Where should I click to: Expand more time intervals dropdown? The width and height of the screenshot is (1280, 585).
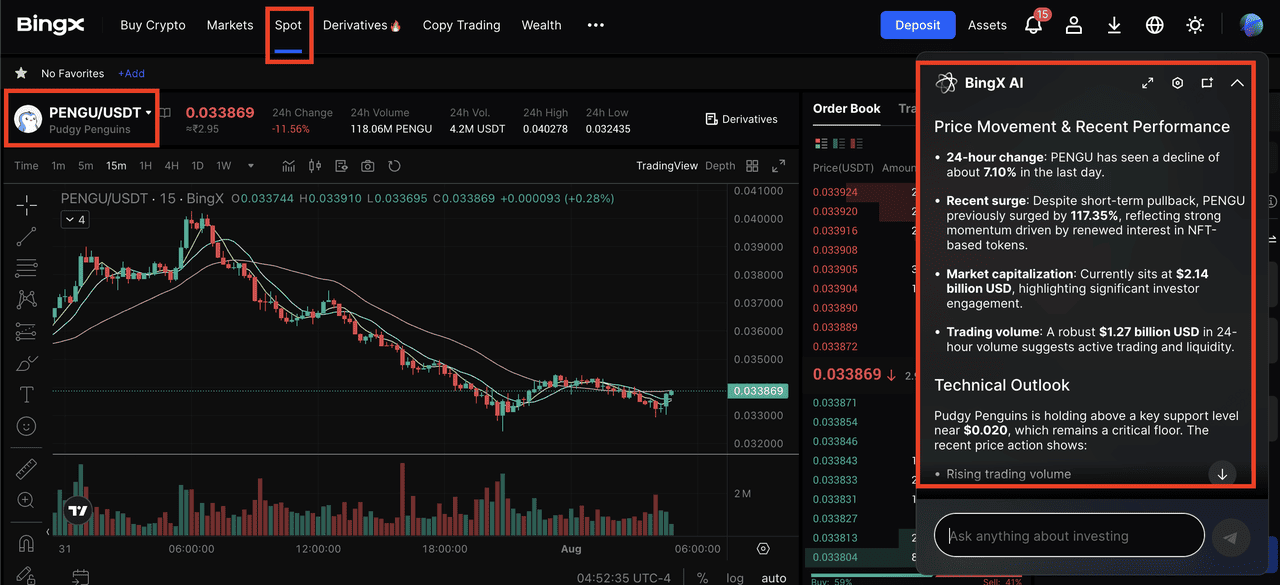point(250,166)
